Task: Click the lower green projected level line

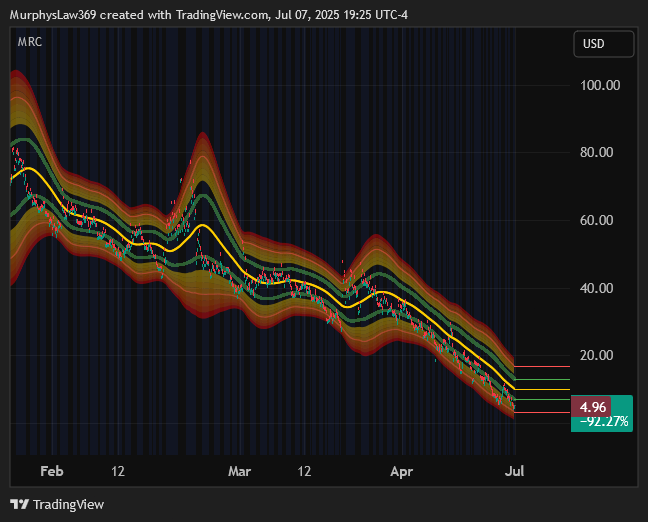Action: (x=542, y=400)
